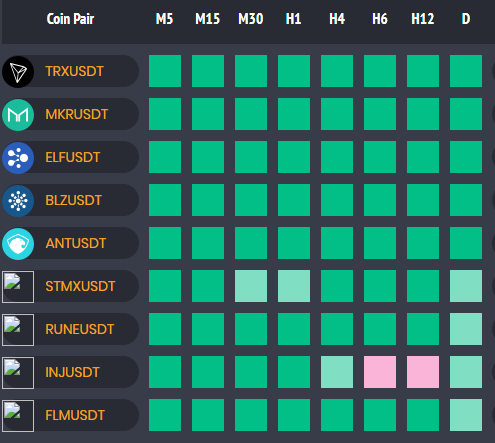
Task: Click the green H12 cell for RUNEUSDT
Action: [423, 329]
